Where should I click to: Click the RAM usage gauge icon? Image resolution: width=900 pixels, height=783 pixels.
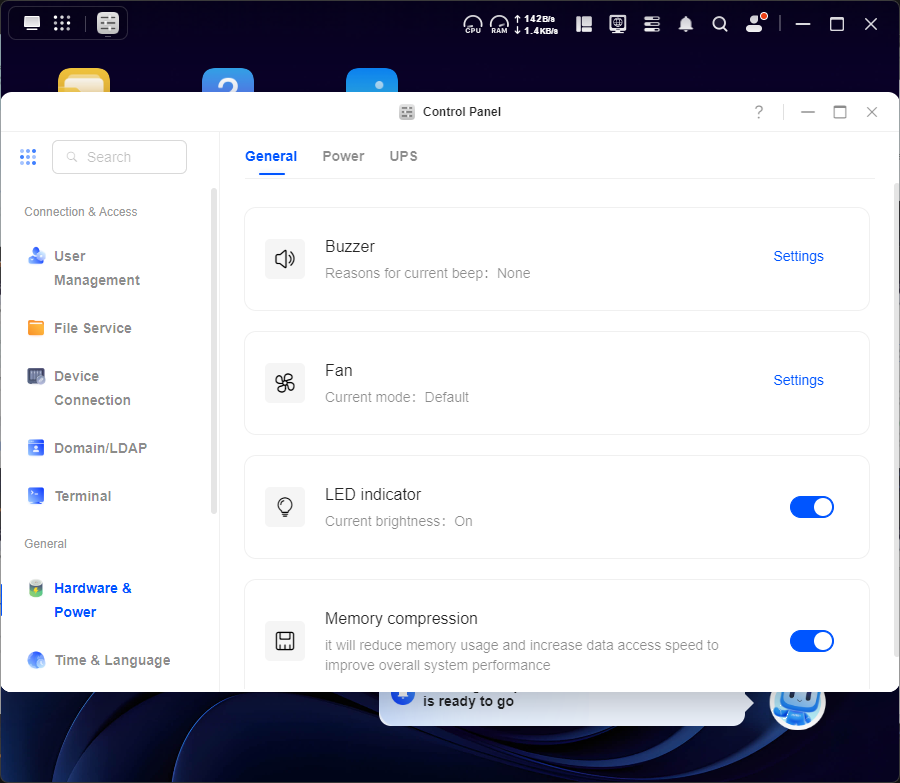coord(499,24)
